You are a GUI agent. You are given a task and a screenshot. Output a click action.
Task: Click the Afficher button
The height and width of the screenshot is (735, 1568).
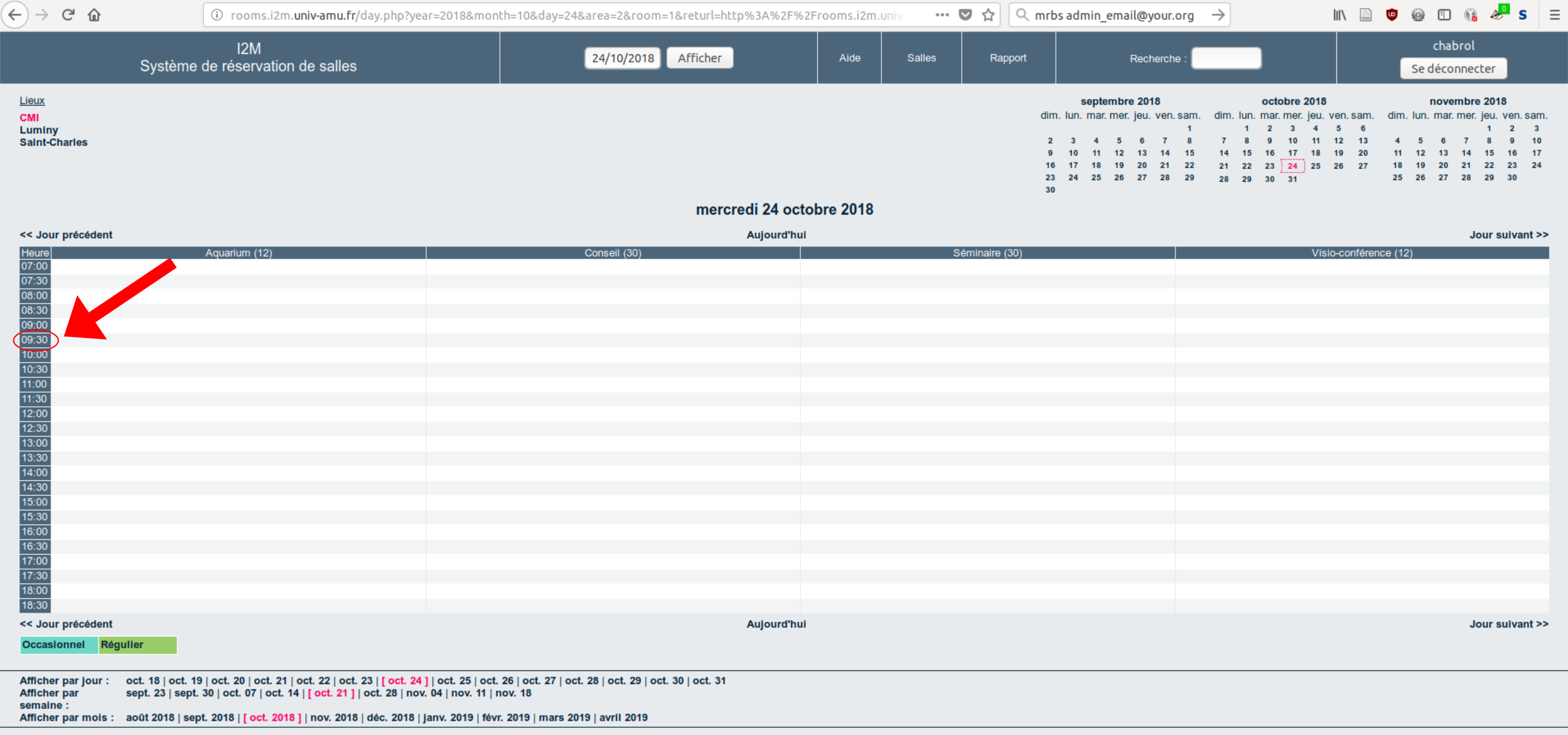pos(700,58)
